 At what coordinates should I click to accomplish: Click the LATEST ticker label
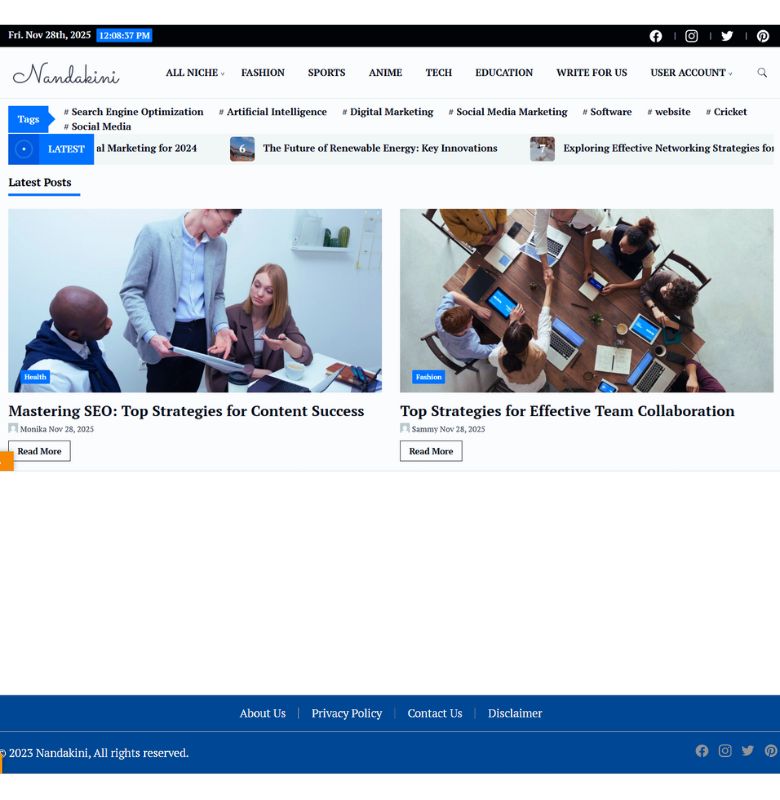coord(66,149)
